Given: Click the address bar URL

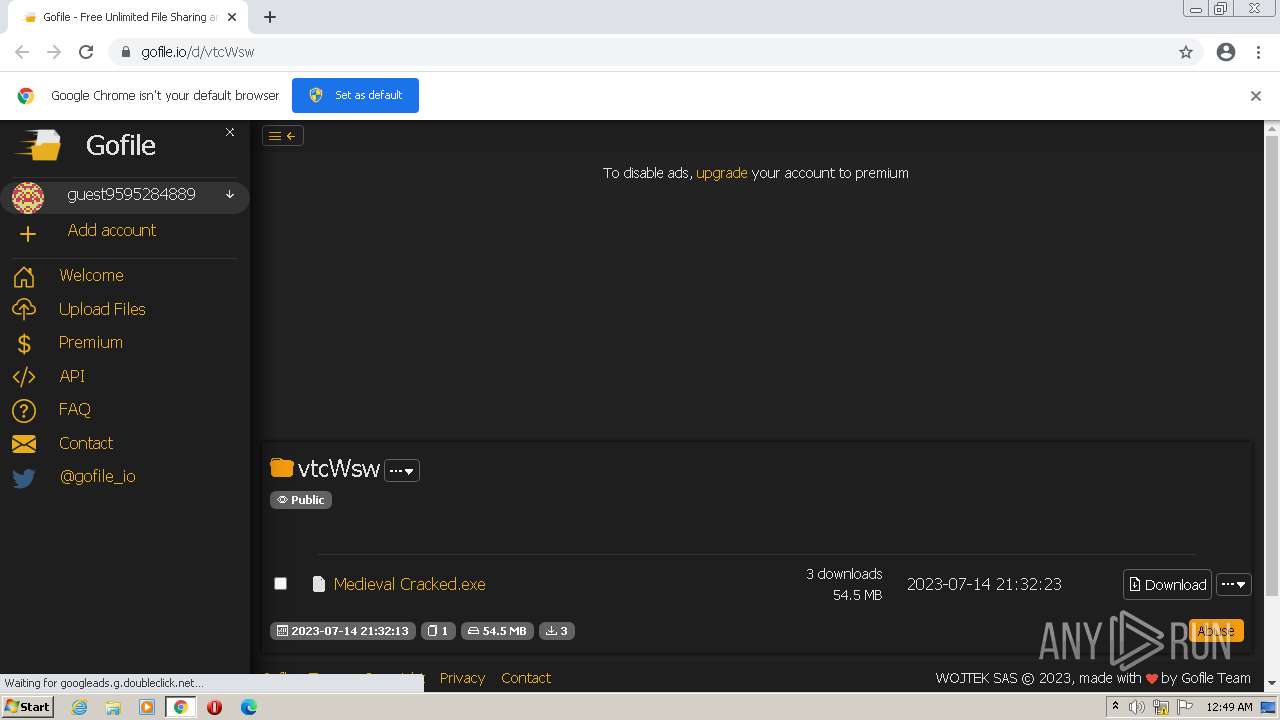Looking at the screenshot, I should click(198, 52).
